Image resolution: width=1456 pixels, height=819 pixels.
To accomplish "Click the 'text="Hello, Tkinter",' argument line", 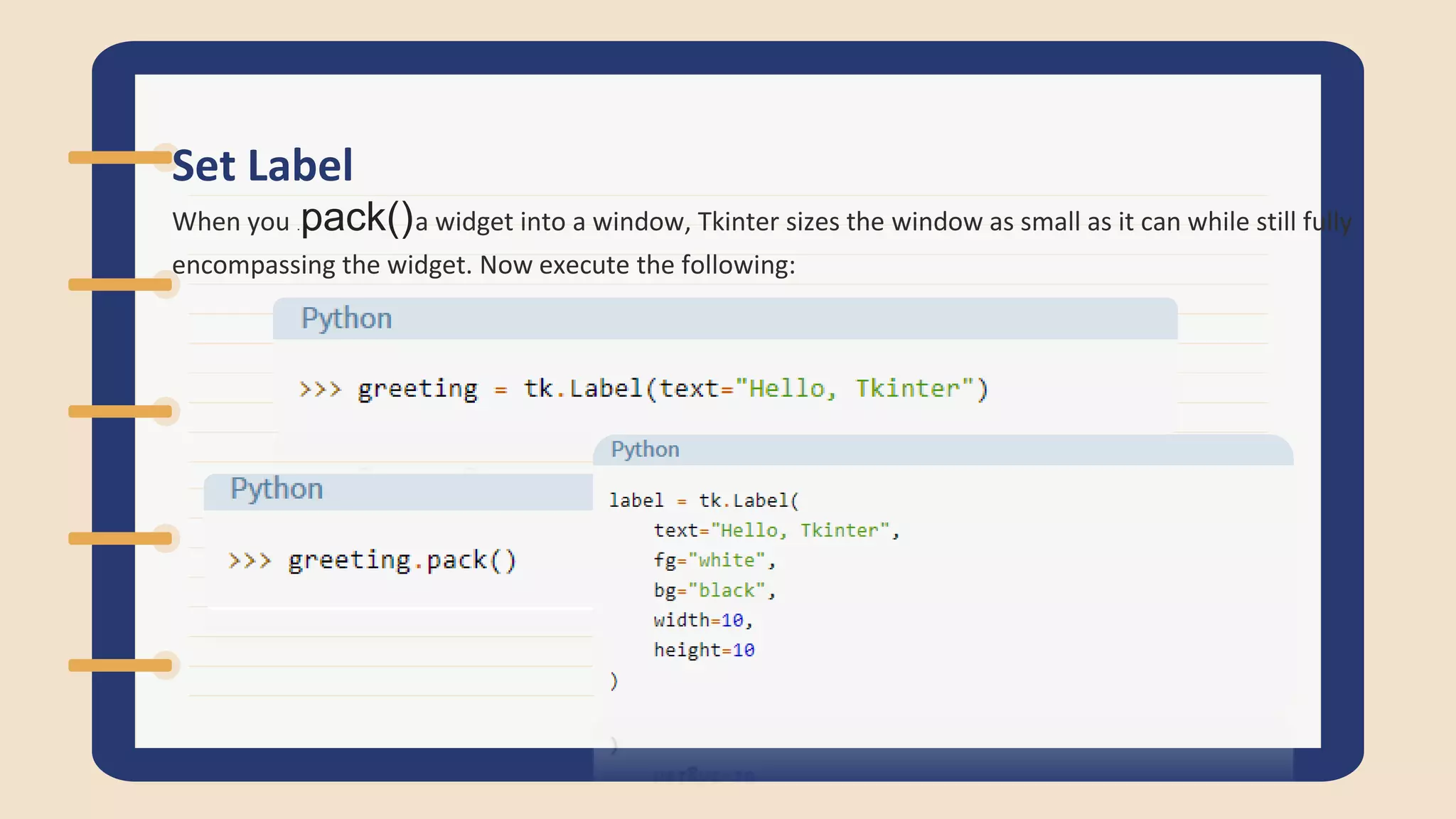I will [776, 530].
